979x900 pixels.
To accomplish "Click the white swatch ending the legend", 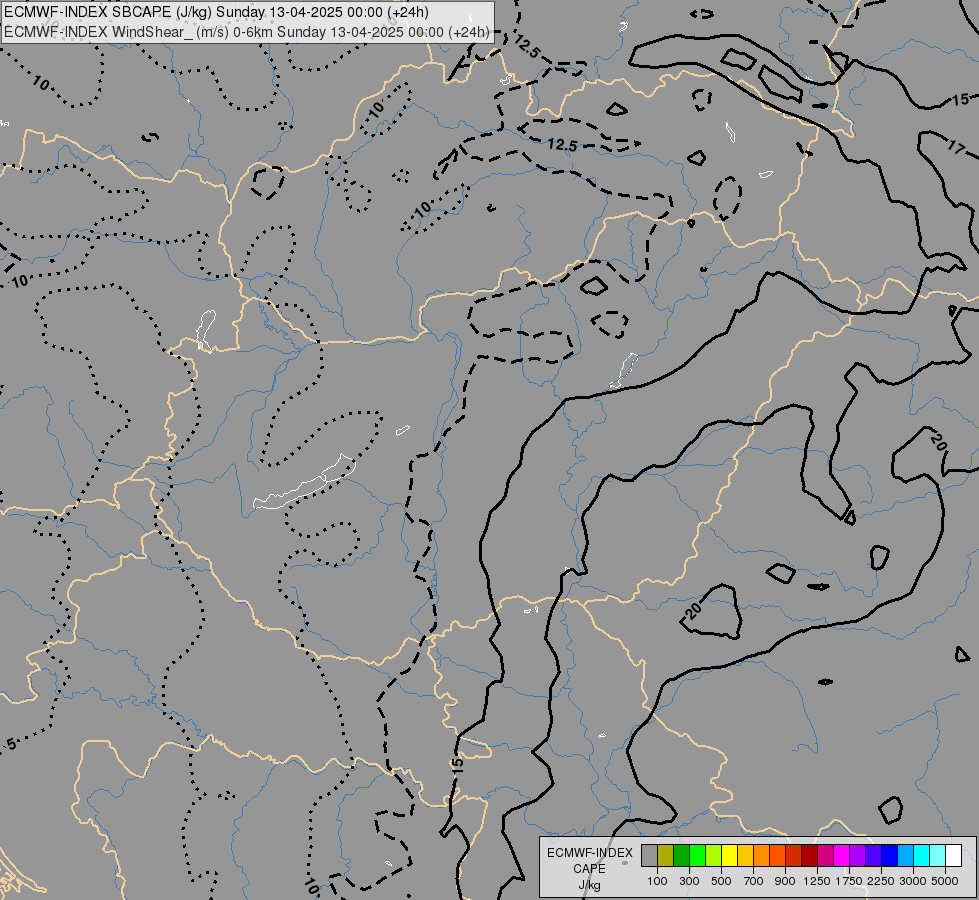I will 953,856.
